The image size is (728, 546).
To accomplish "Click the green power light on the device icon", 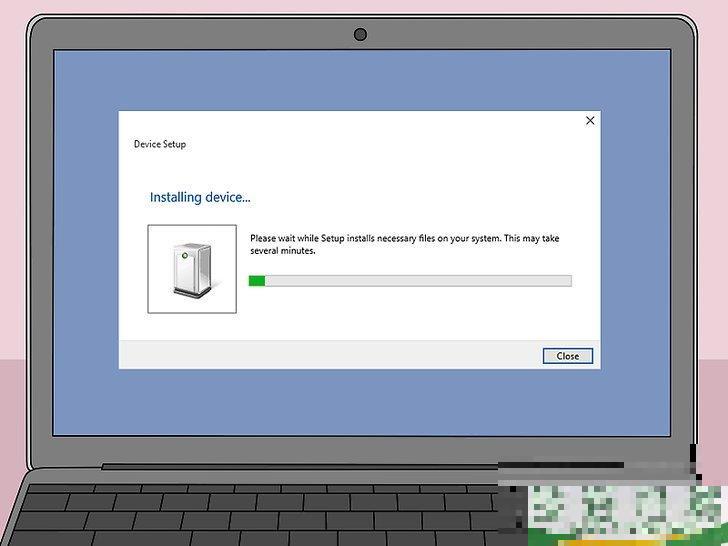I will tap(183, 256).
